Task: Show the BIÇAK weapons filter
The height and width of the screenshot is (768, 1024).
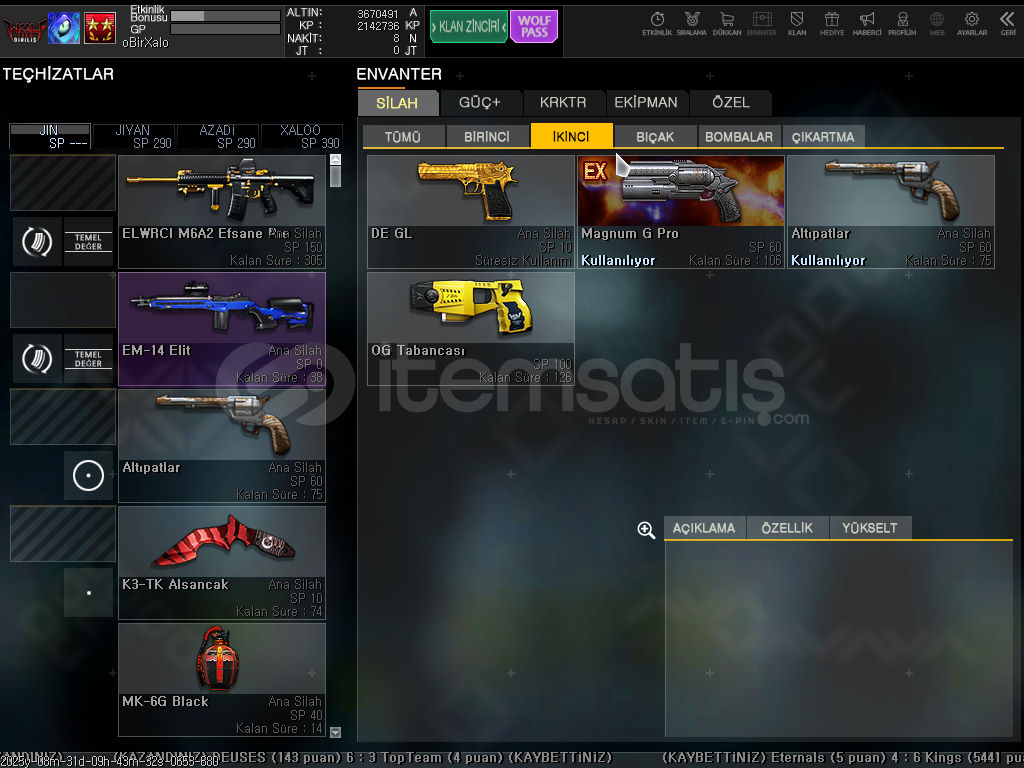Action: click(x=655, y=136)
